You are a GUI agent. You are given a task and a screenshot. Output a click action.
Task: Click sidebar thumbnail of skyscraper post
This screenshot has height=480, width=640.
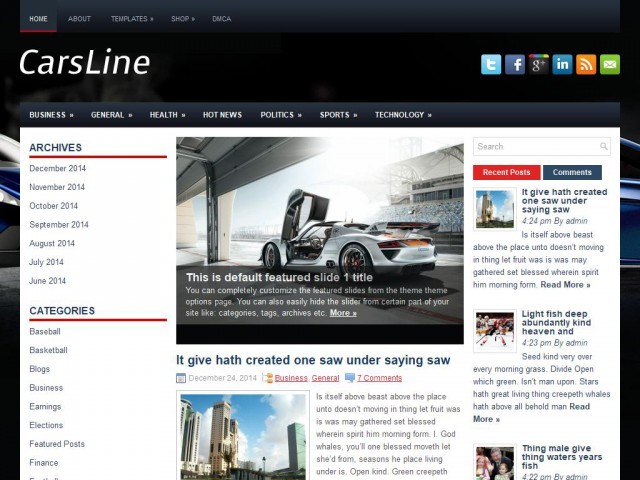(495, 209)
